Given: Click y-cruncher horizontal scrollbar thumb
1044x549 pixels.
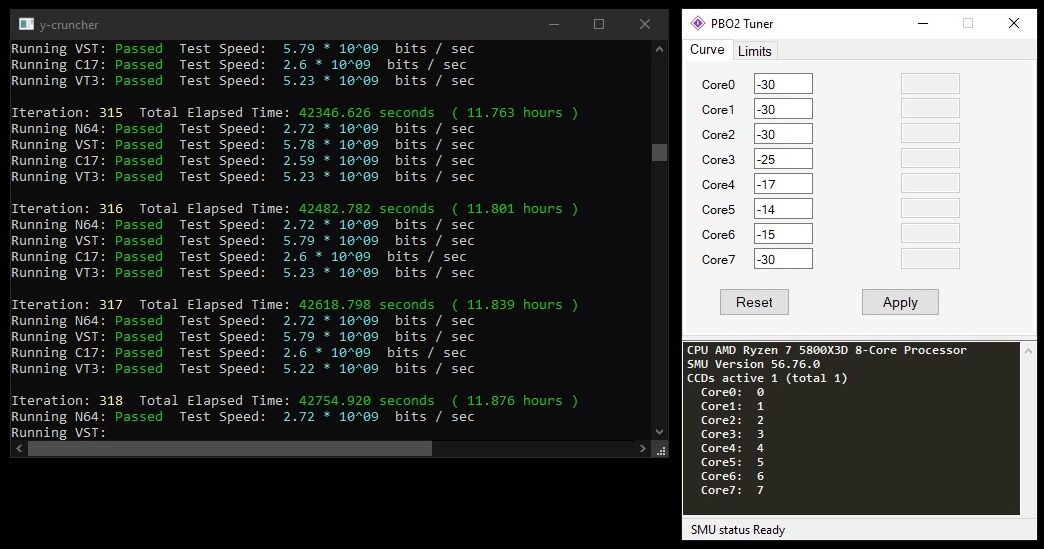Looking at the screenshot, I should 230,449.
